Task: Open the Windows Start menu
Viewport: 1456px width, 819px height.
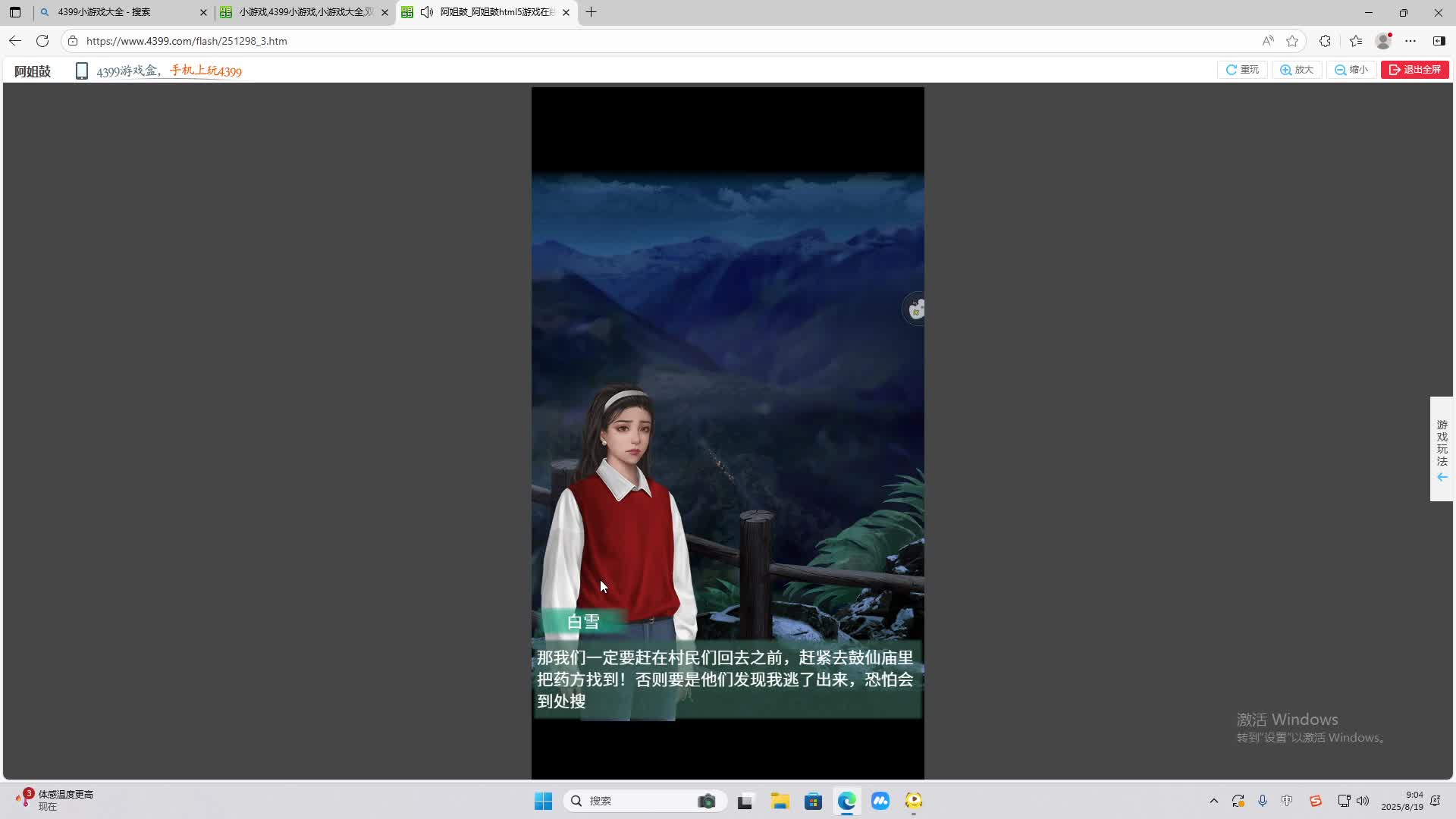Action: (x=543, y=801)
